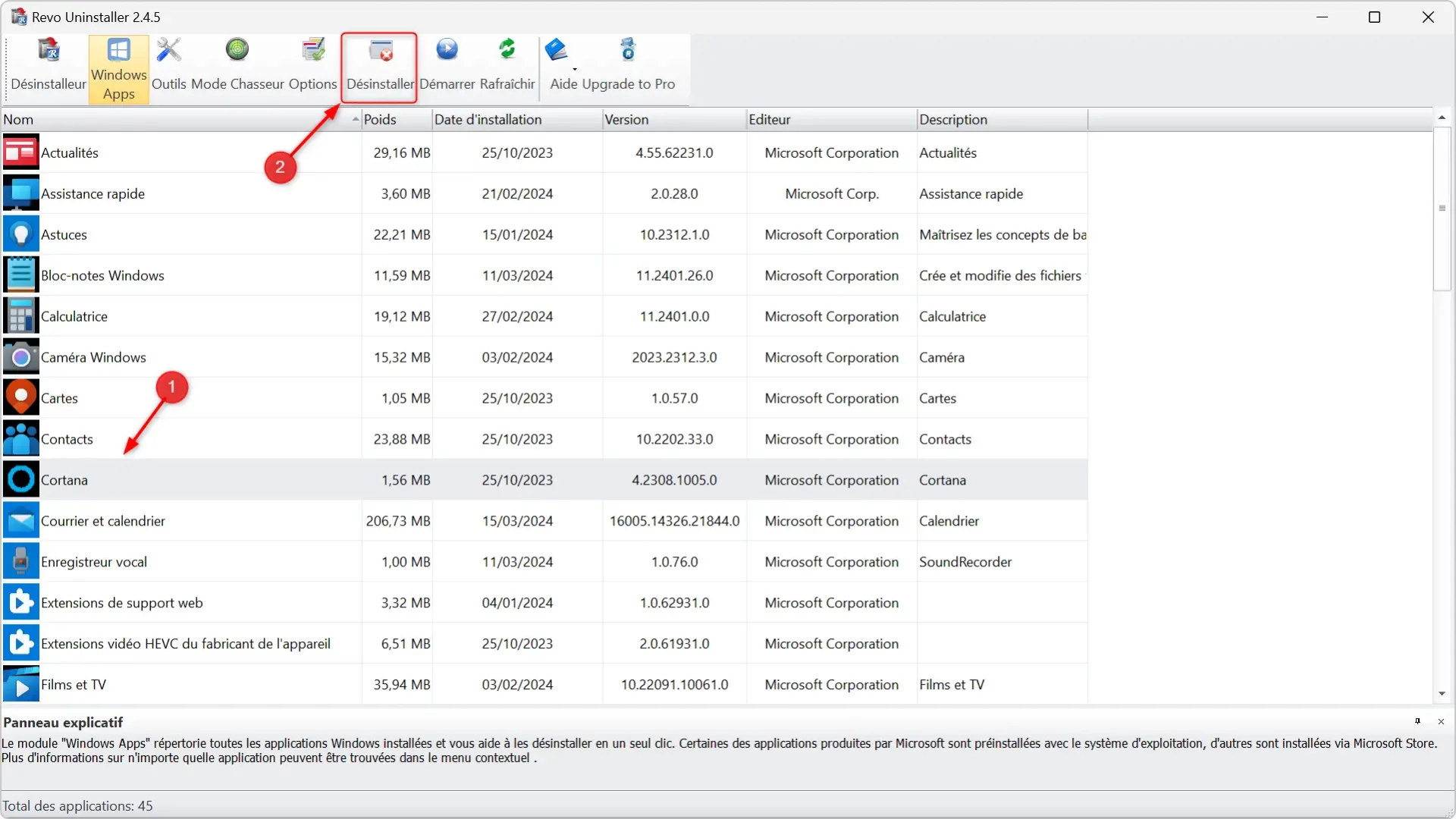1456x819 pixels.
Task: Select the Caméra Windows icon
Action: click(x=20, y=357)
